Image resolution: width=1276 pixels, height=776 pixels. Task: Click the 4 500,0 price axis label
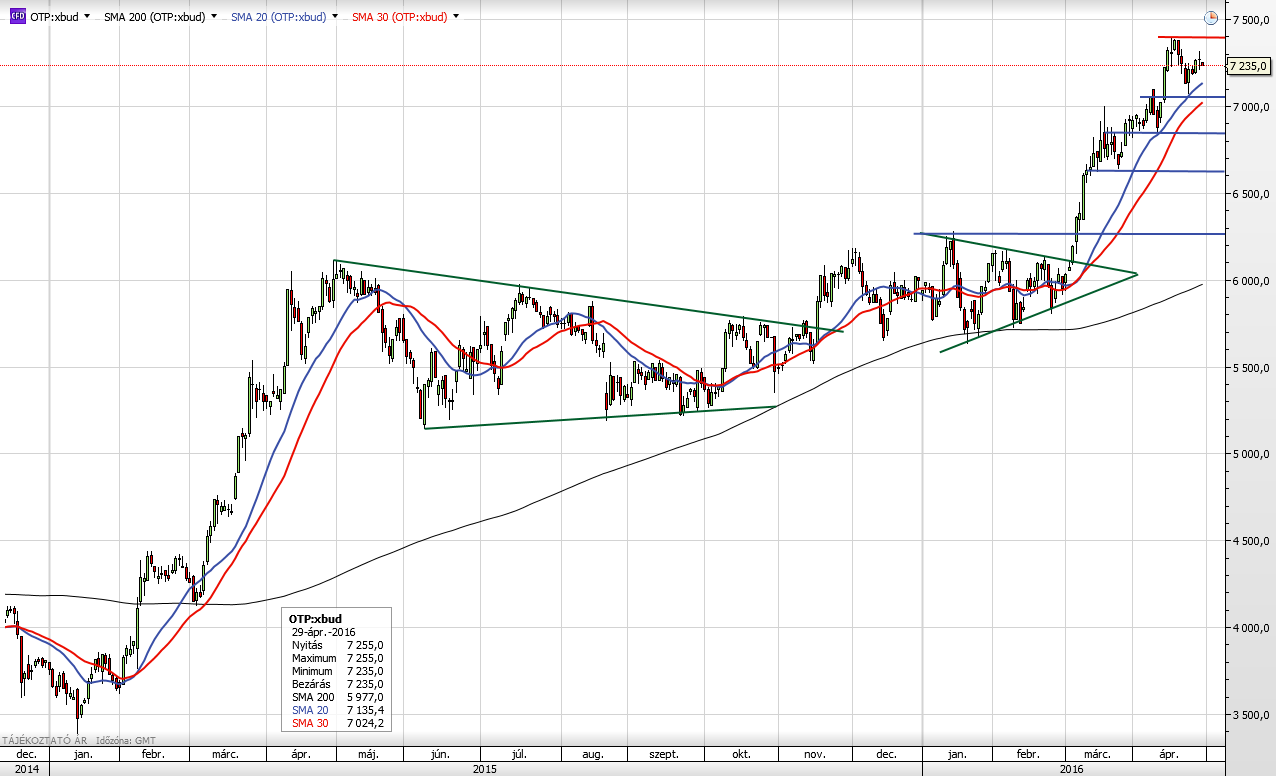coord(1251,542)
